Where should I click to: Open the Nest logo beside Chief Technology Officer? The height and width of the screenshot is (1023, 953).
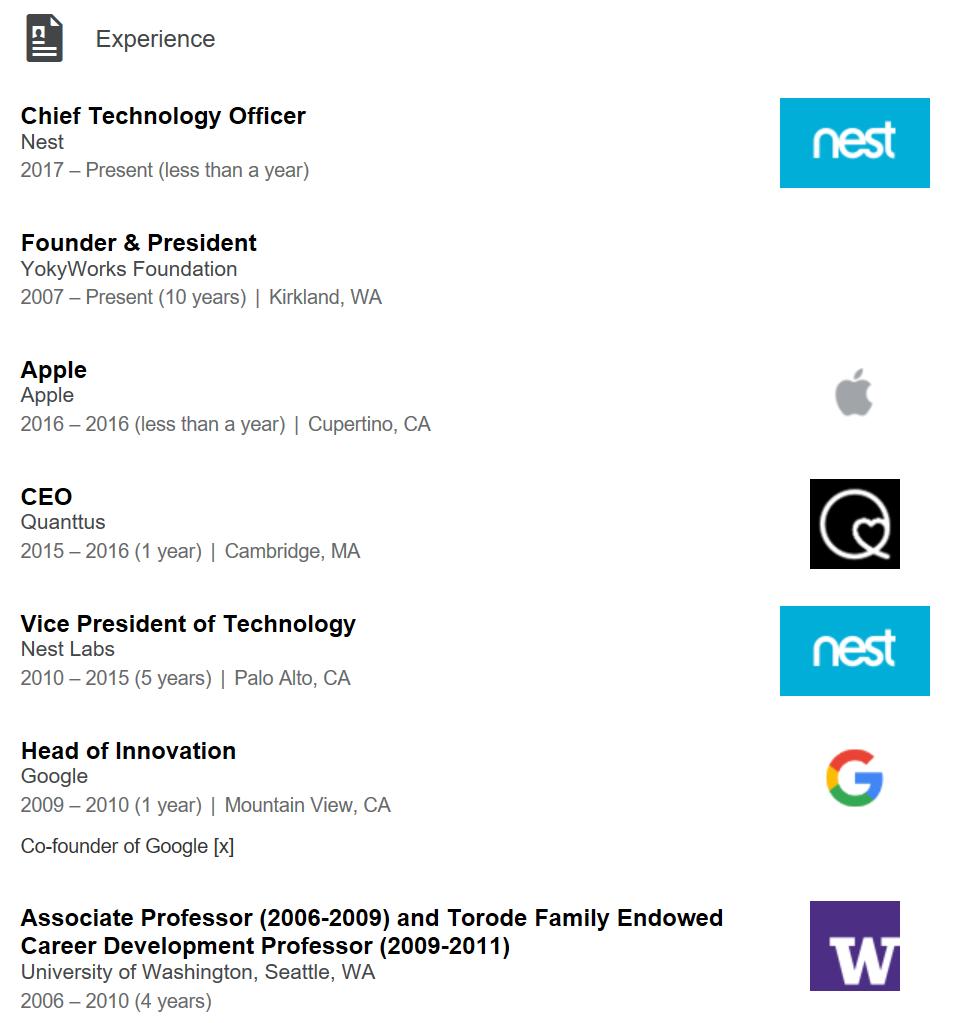click(x=855, y=143)
